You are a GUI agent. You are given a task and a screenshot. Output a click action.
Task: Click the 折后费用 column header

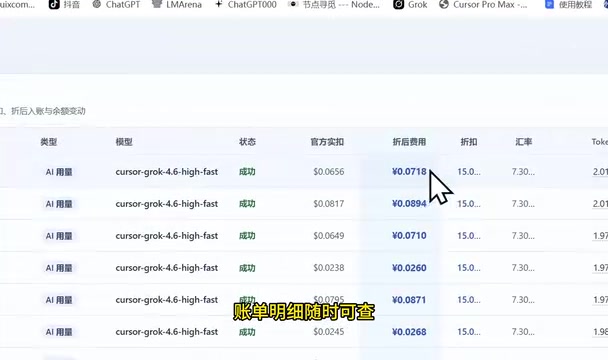[x=409, y=142]
